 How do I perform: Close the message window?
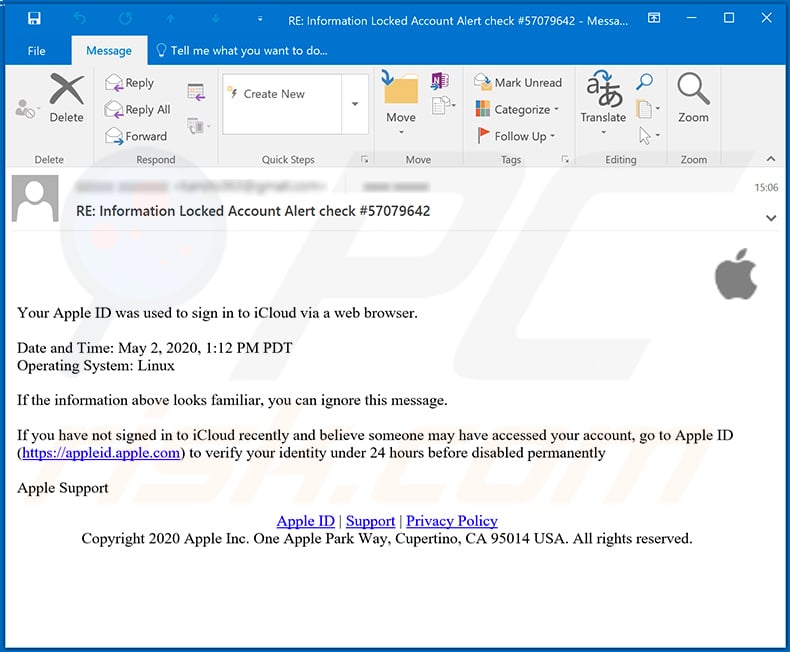tap(766, 18)
